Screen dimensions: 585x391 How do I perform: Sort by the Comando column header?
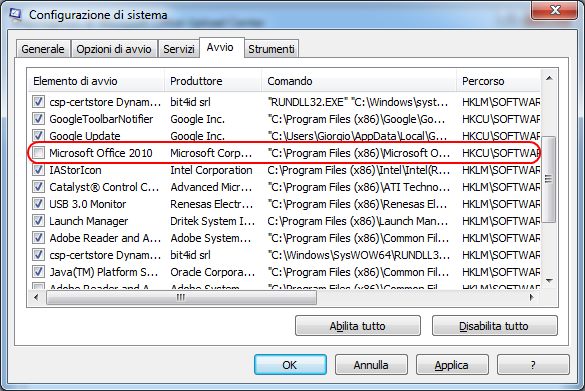[x=359, y=81]
